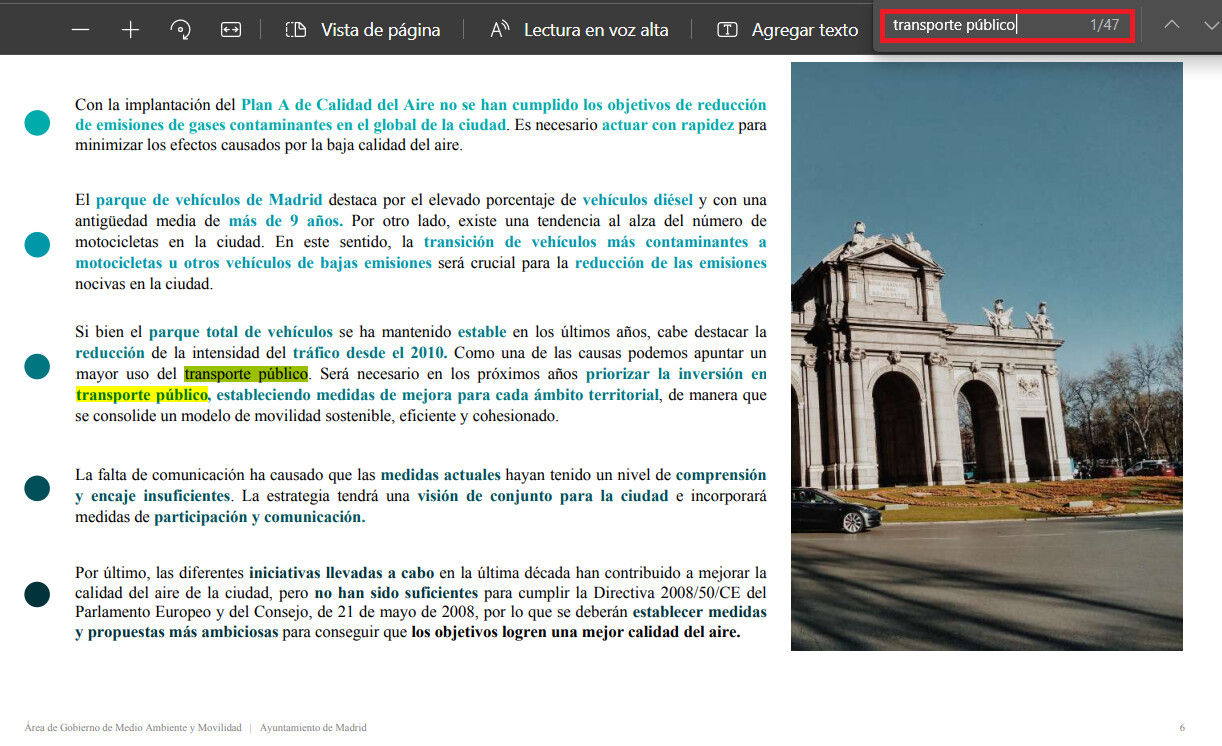This screenshot has height=746, width=1222.
Task: Click the fit to width icon
Action: coord(231,30)
